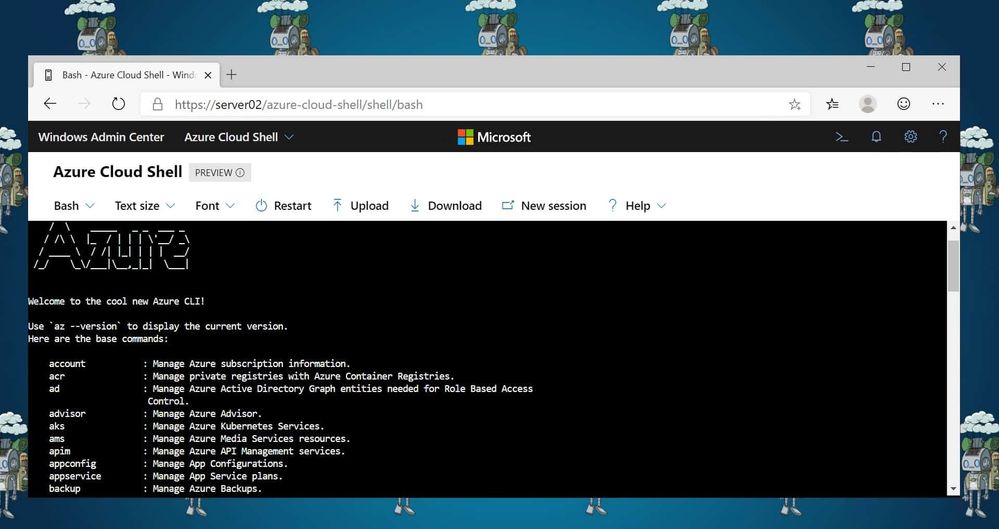Click the address bar URL
Viewport: 999px width, 529px height.
[x=299, y=105]
